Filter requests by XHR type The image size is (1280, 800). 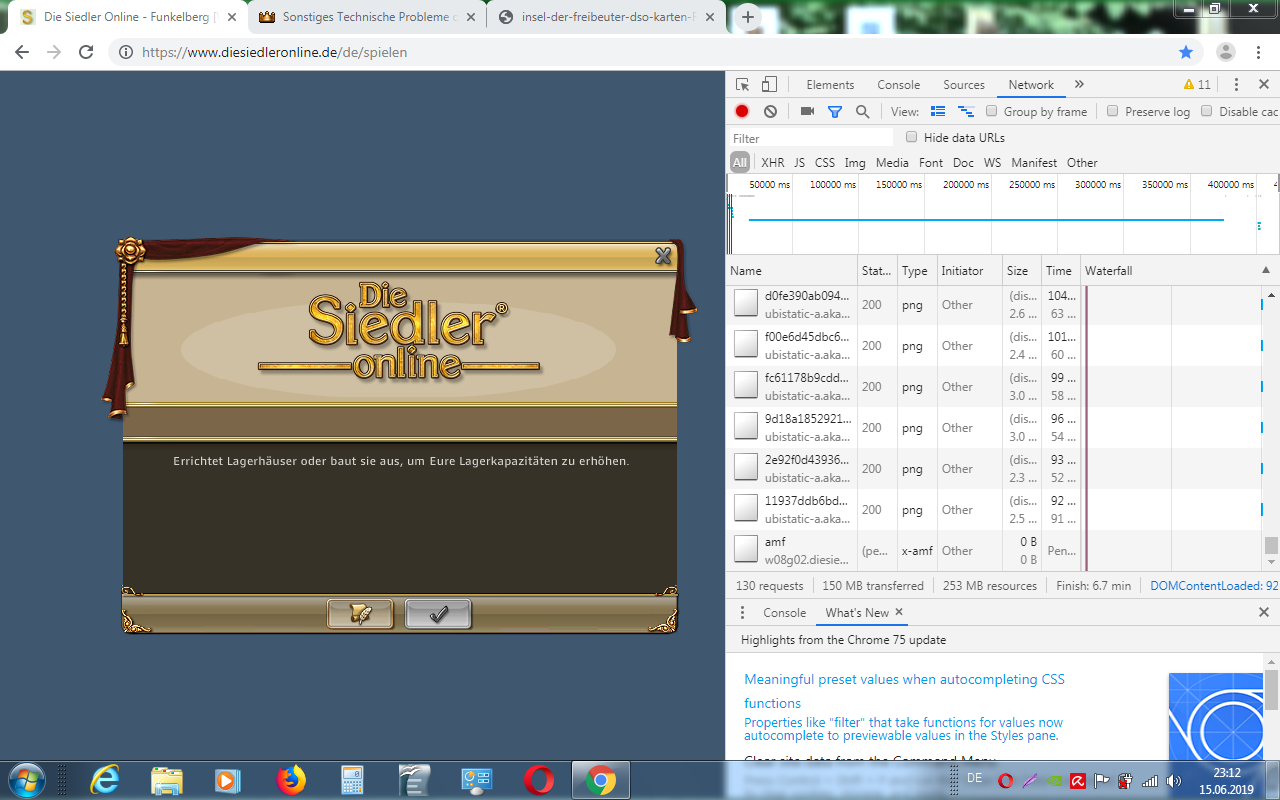(773, 163)
